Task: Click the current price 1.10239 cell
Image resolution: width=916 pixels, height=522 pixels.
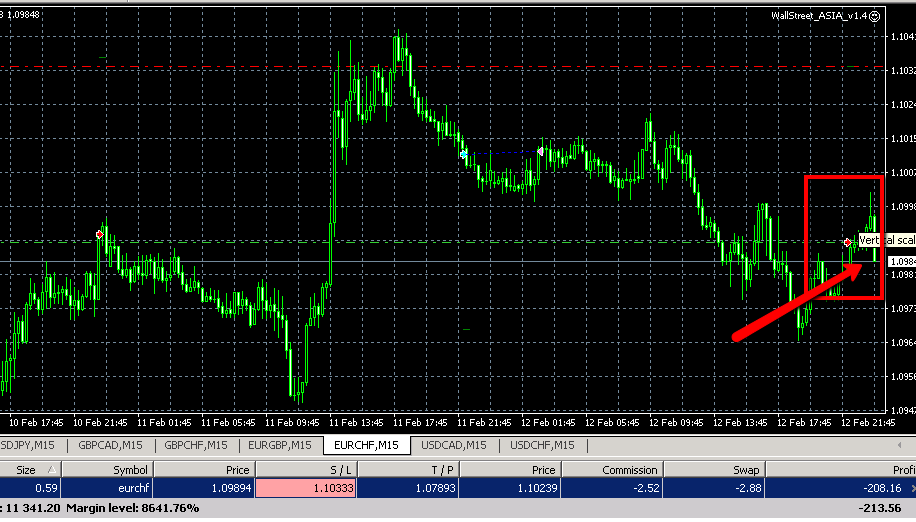Action: (x=510, y=488)
